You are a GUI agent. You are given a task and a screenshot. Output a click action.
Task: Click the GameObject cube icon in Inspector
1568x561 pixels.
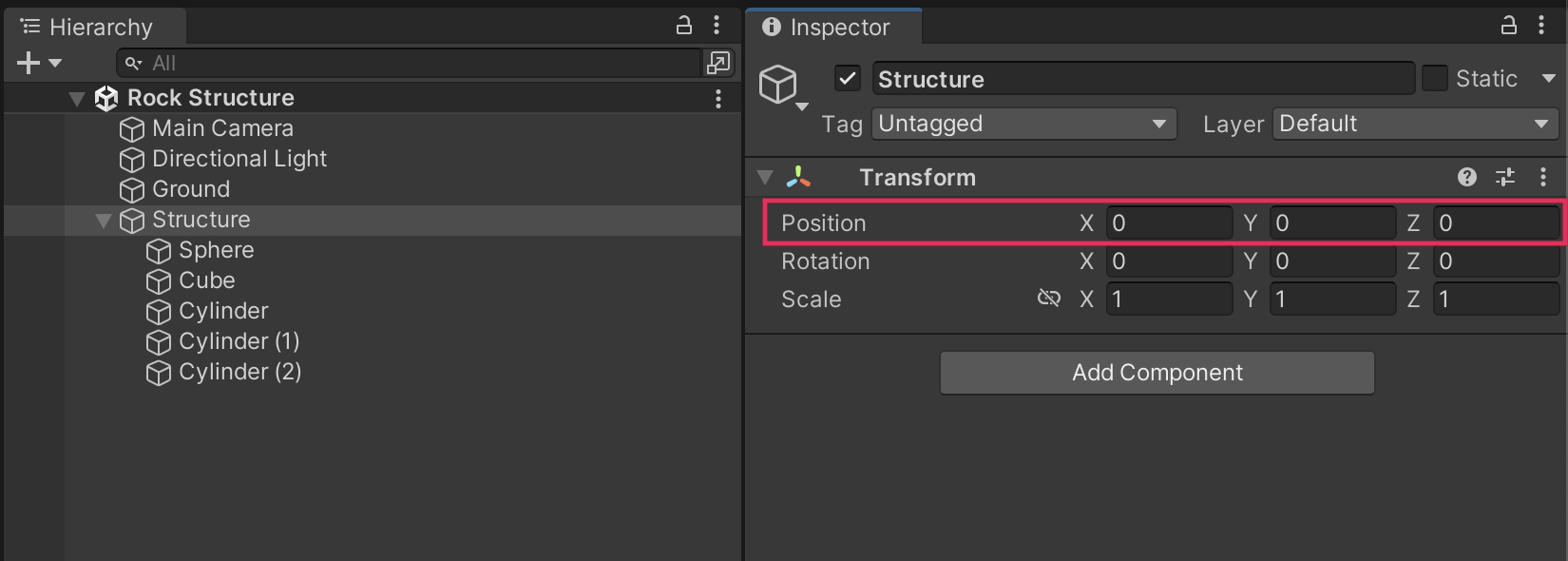[x=778, y=85]
